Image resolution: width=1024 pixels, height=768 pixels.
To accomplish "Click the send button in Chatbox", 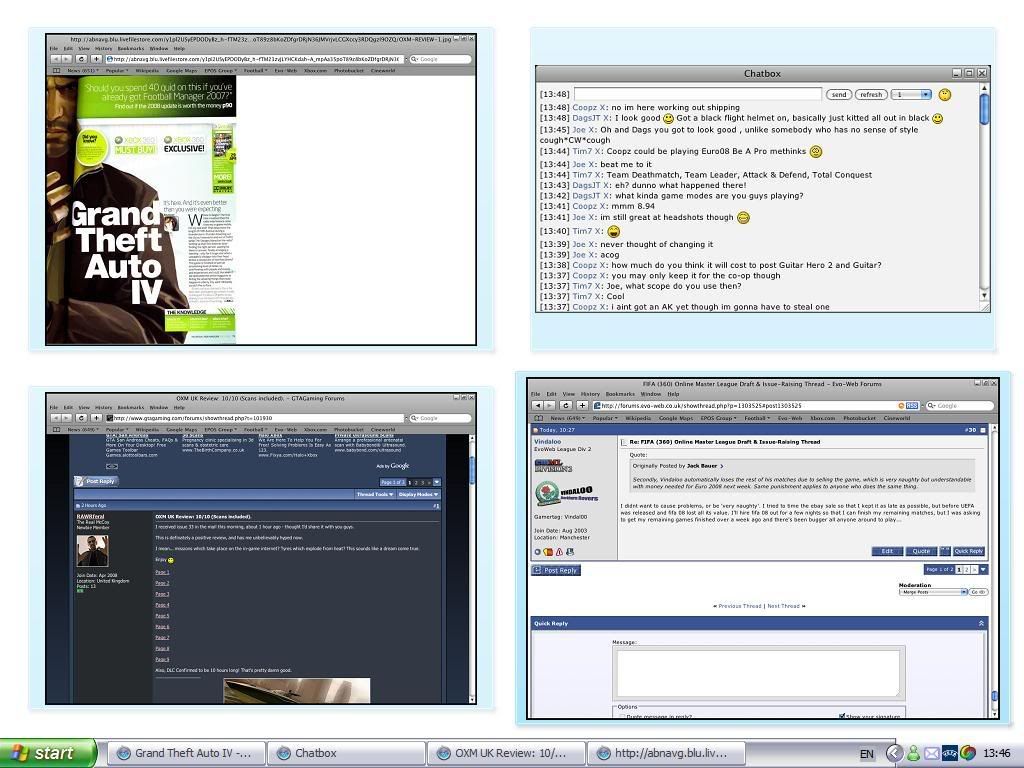I will (839, 95).
